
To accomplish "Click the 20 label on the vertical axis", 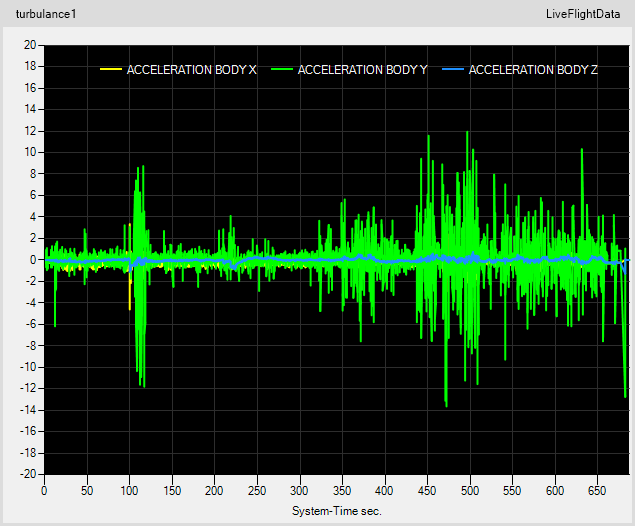I will [x=30, y=45].
